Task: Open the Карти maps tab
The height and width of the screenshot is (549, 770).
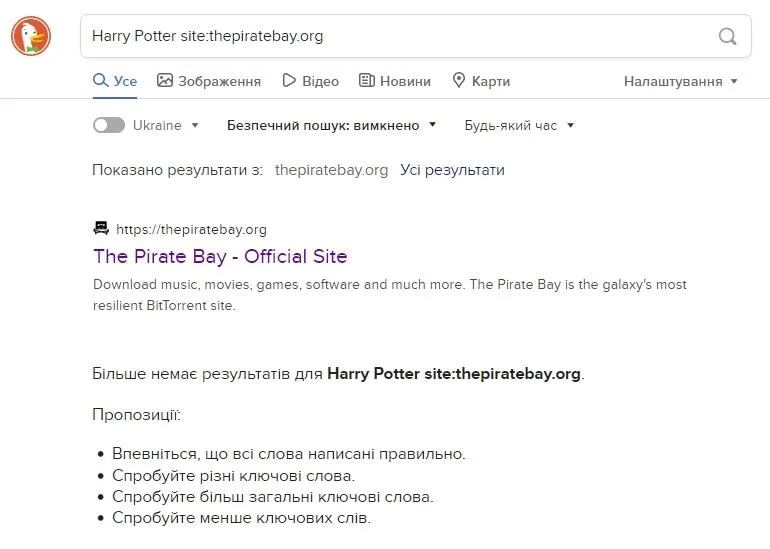Action: pos(481,81)
